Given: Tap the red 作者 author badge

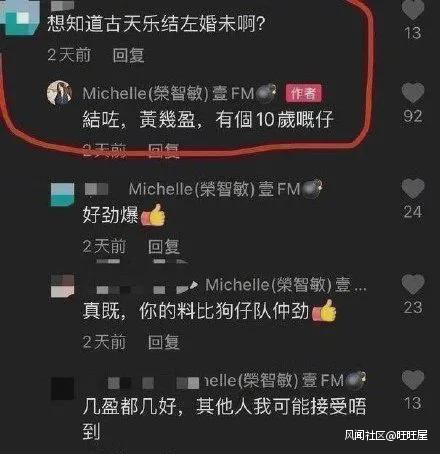Looking at the screenshot, I should point(303,93).
